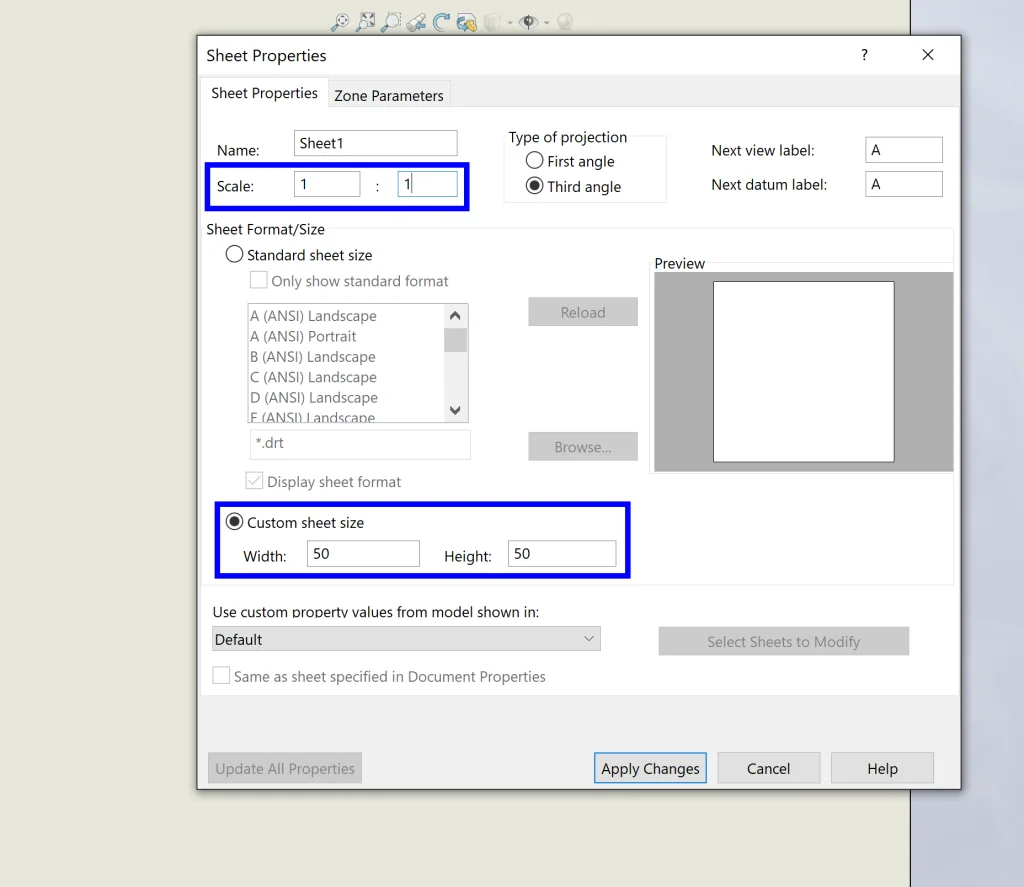Select B (ANSI) Landscape in list

(313, 357)
